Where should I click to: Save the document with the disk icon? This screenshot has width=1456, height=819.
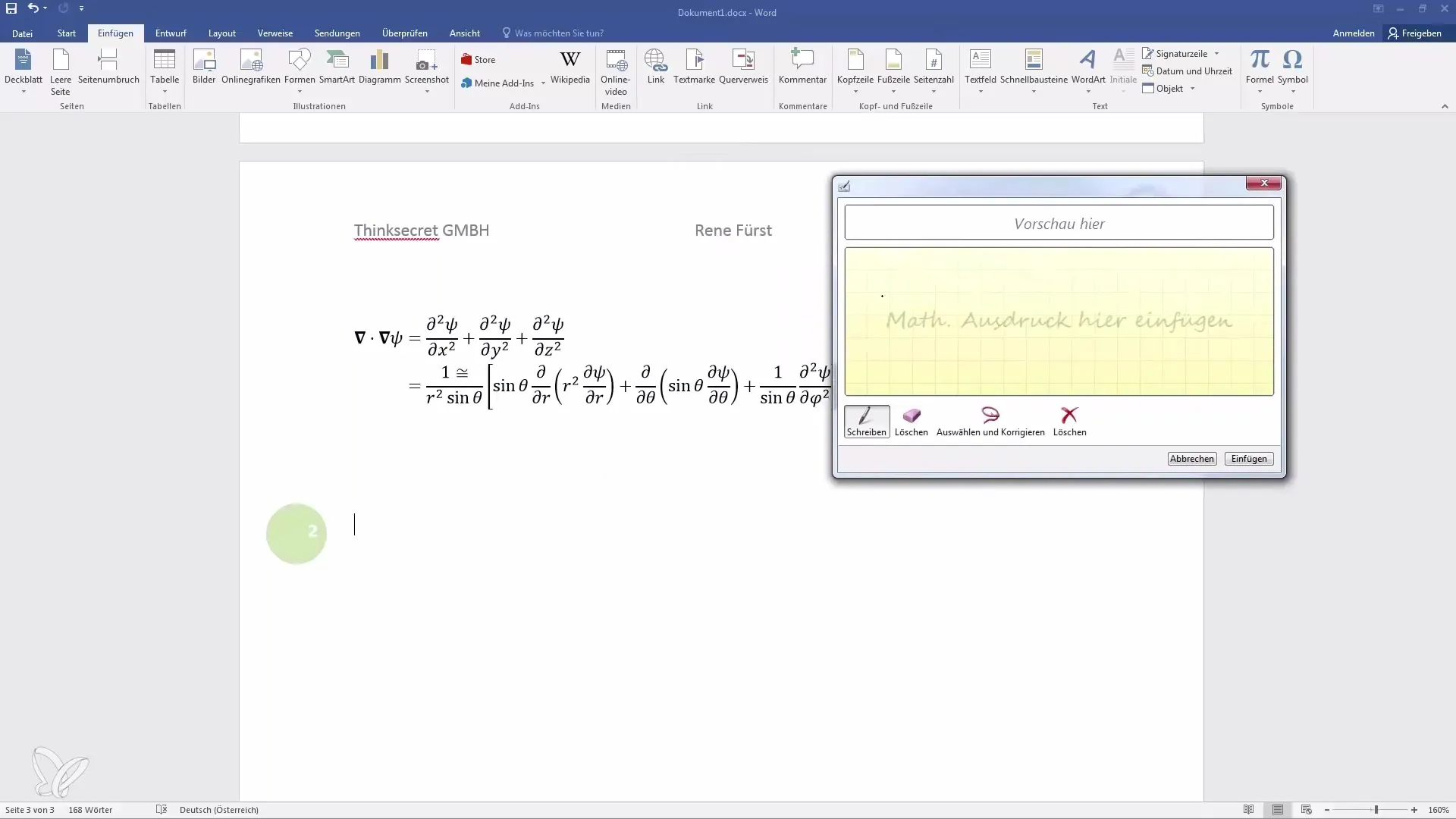pyautogui.click(x=11, y=9)
